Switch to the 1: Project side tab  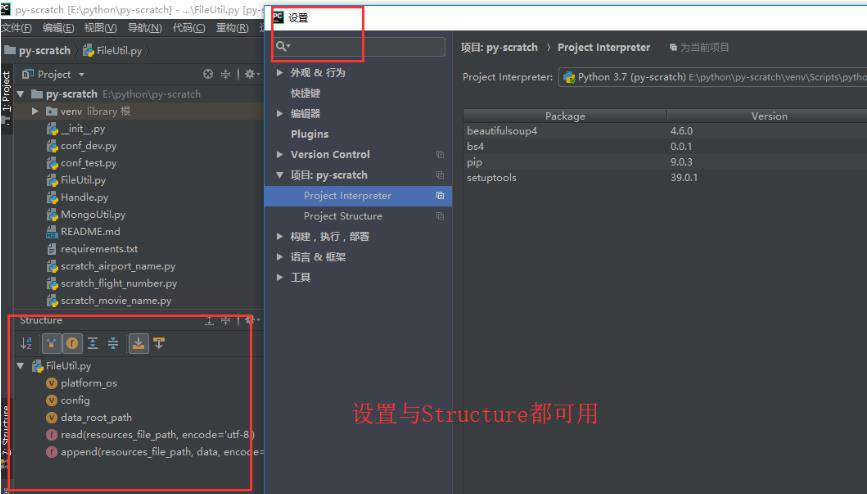click(6, 92)
